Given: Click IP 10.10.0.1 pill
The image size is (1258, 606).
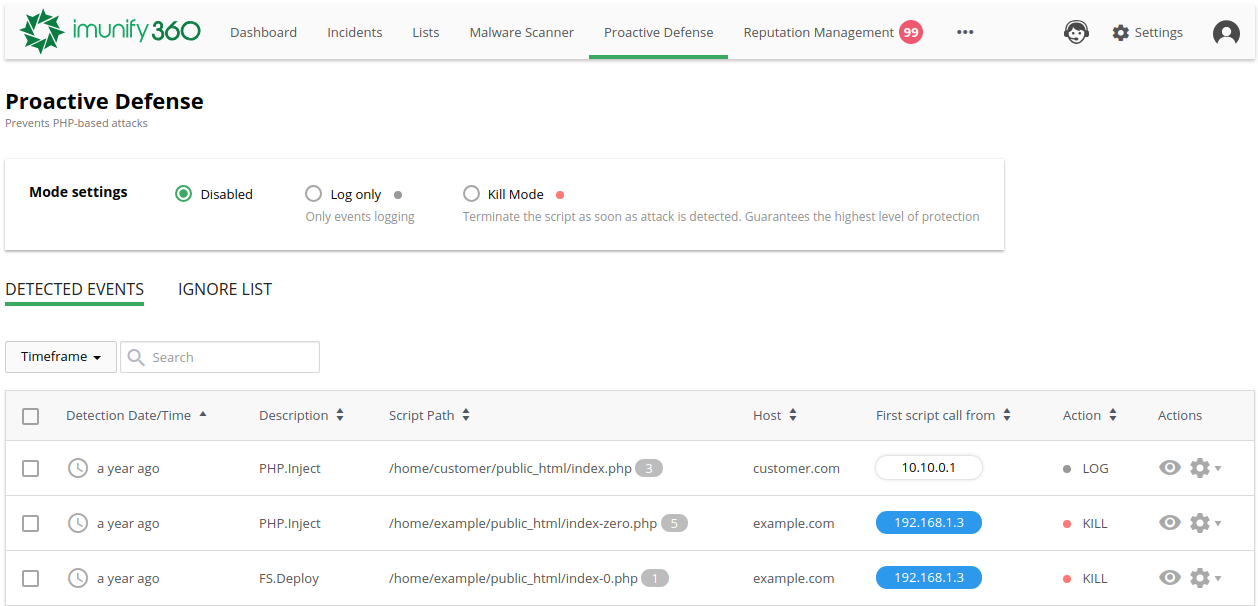Looking at the screenshot, I should (929, 468).
